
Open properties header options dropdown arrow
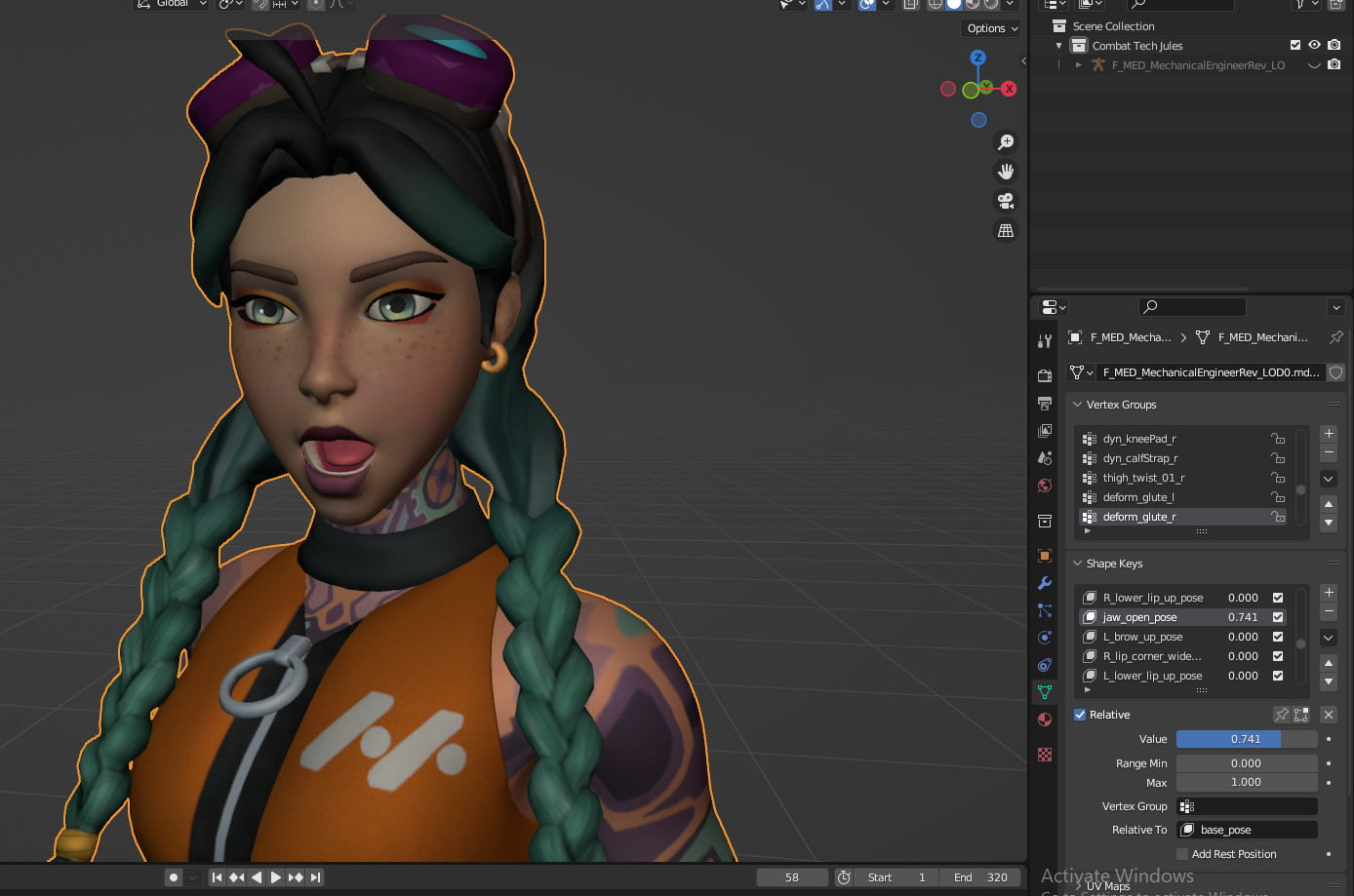(1336, 307)
